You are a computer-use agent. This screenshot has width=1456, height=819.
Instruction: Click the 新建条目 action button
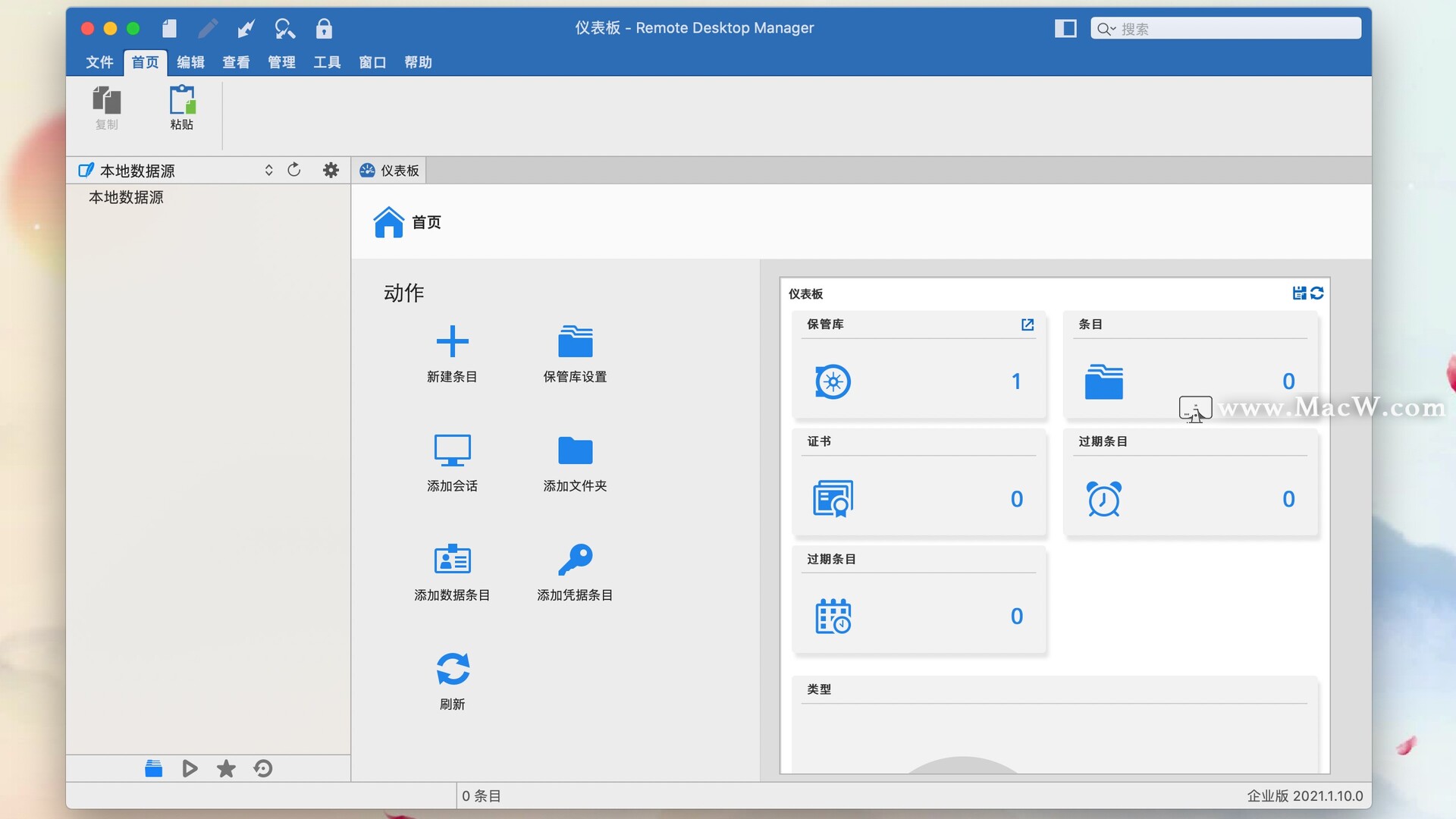coord(453,353)
